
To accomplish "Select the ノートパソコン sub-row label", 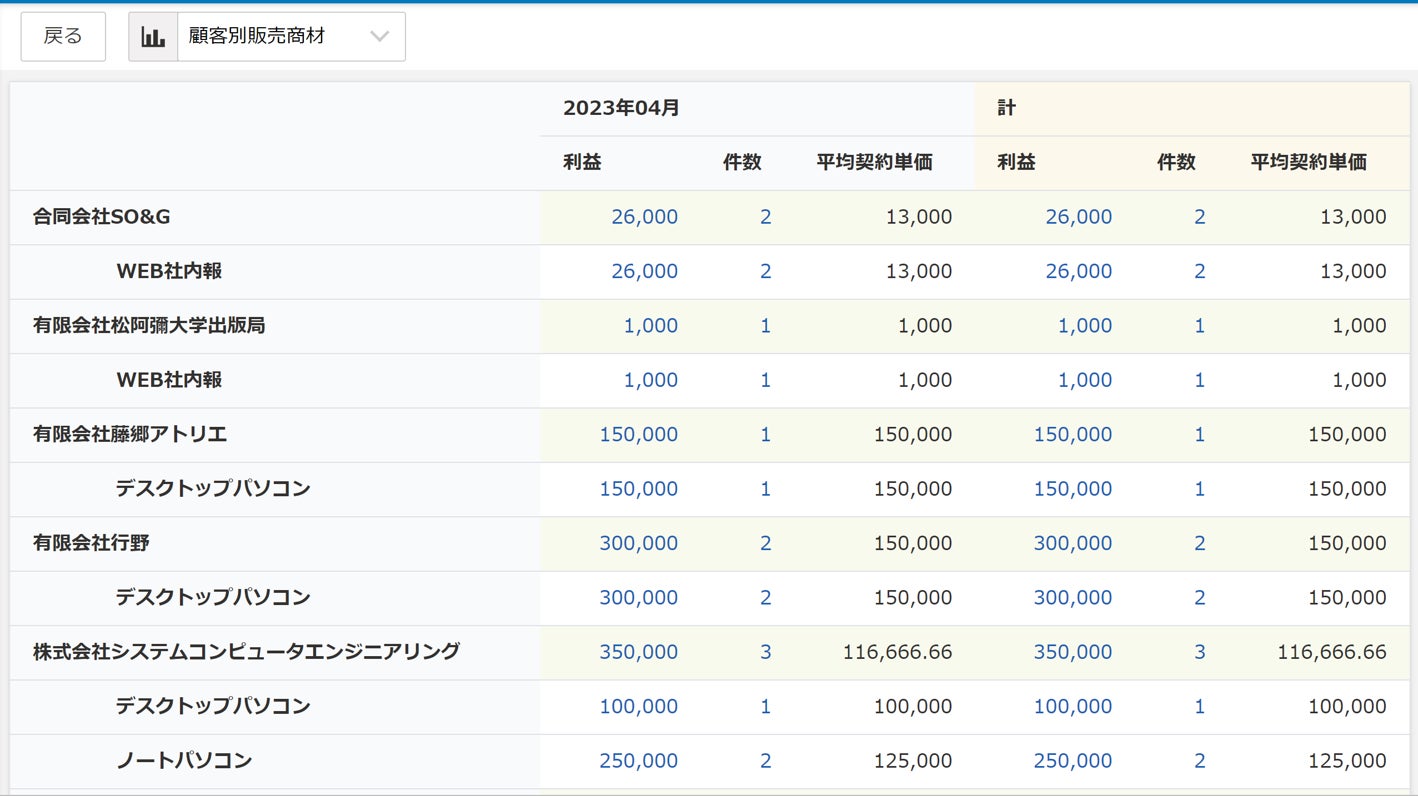I will point(184,761).
